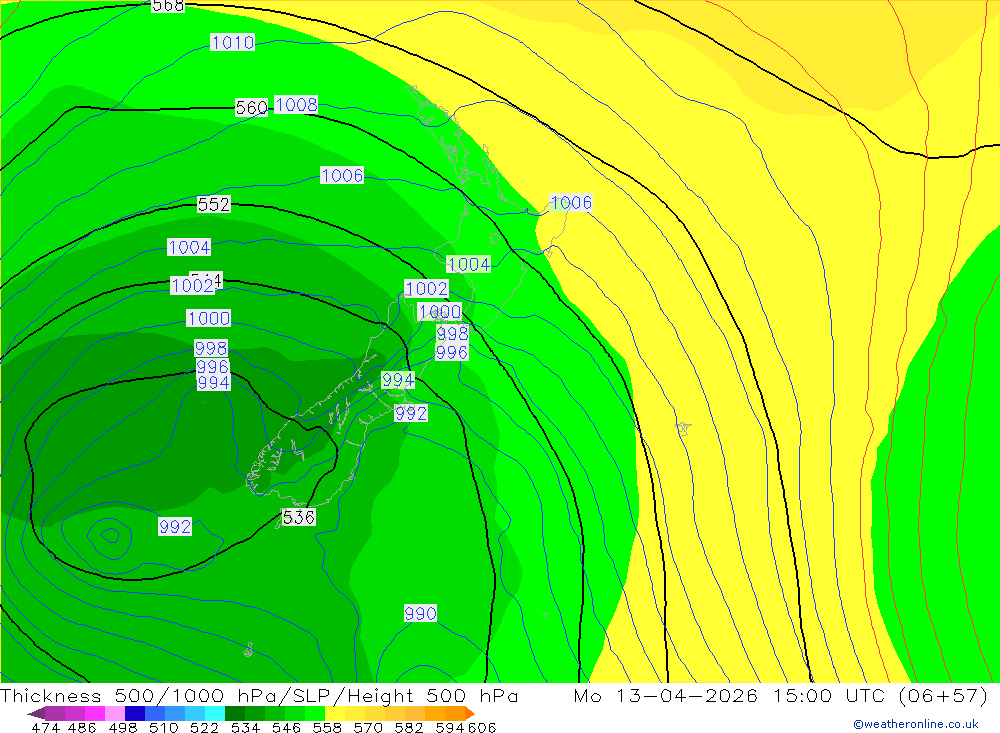Click the legend value 582
Image resolution: width=1000 pixels, height=733 pixels.
pos(409,728)
